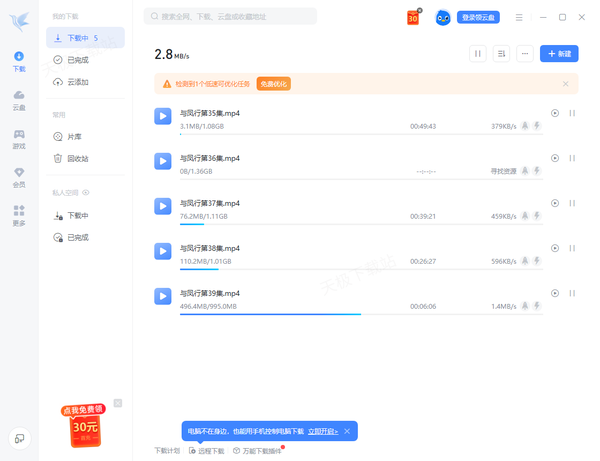Open the More (更多) apps section

(x=19, y=216)
